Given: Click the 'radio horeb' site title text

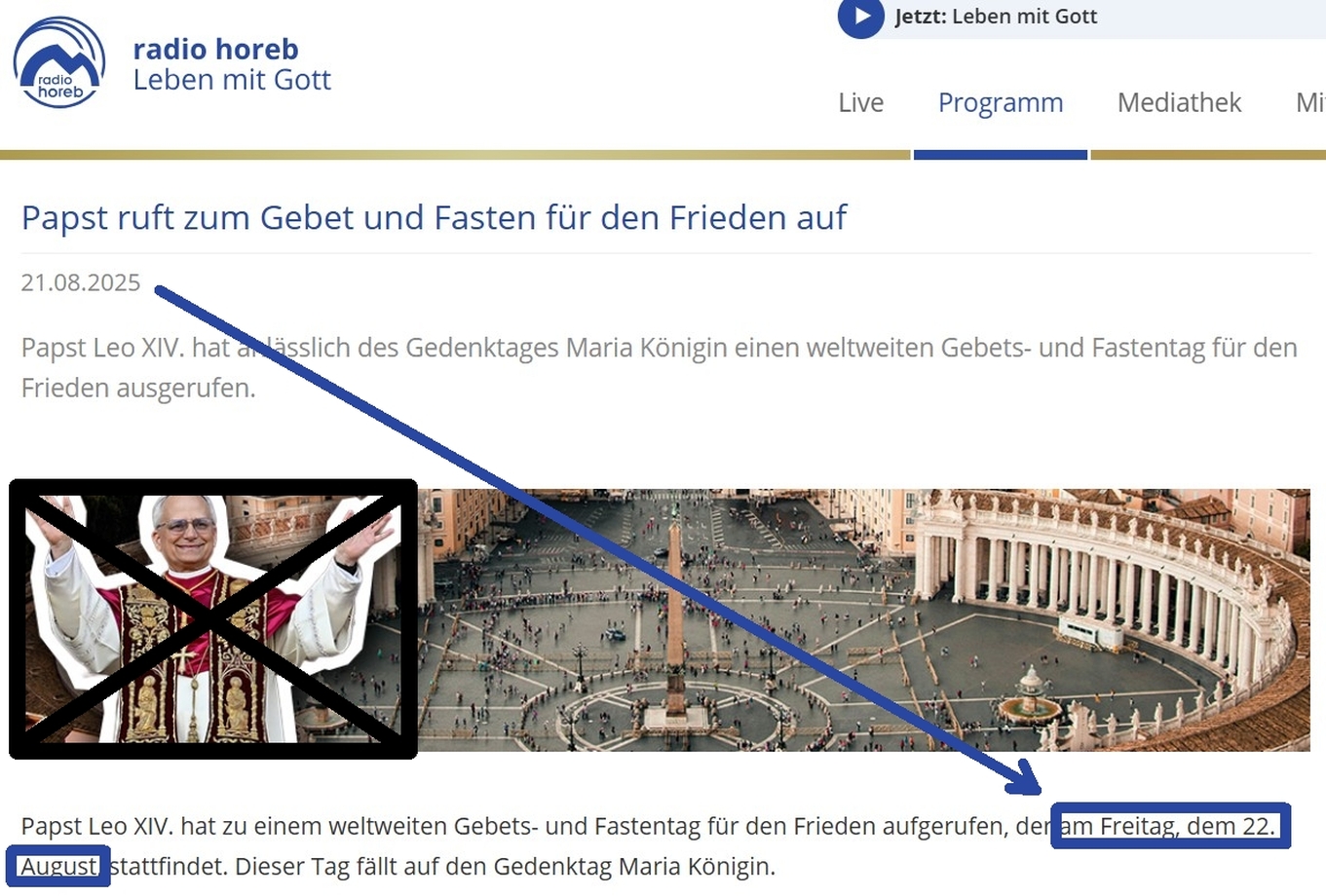Looking at the screenshot, I should point(215,49).
